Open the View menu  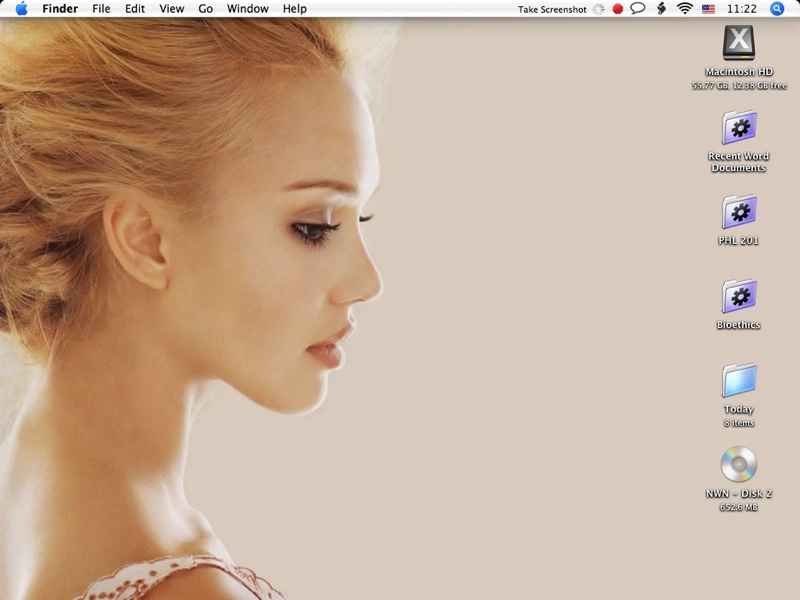point(172,9)
